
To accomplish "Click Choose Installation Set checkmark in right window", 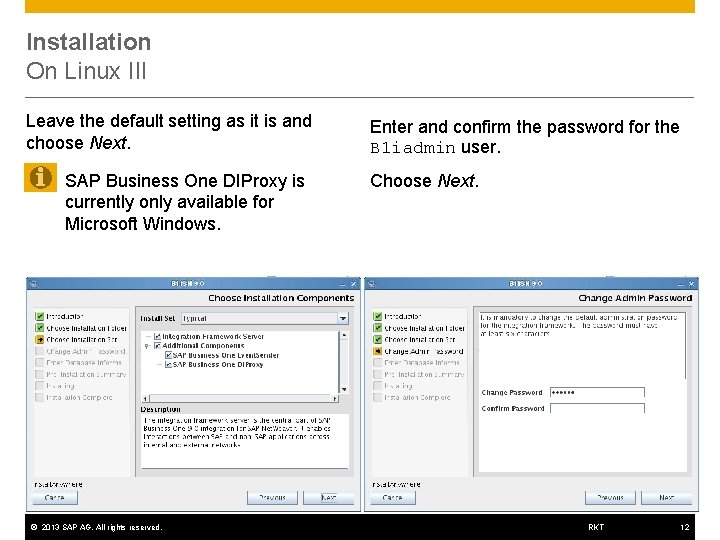I will (x=377, y=340).
